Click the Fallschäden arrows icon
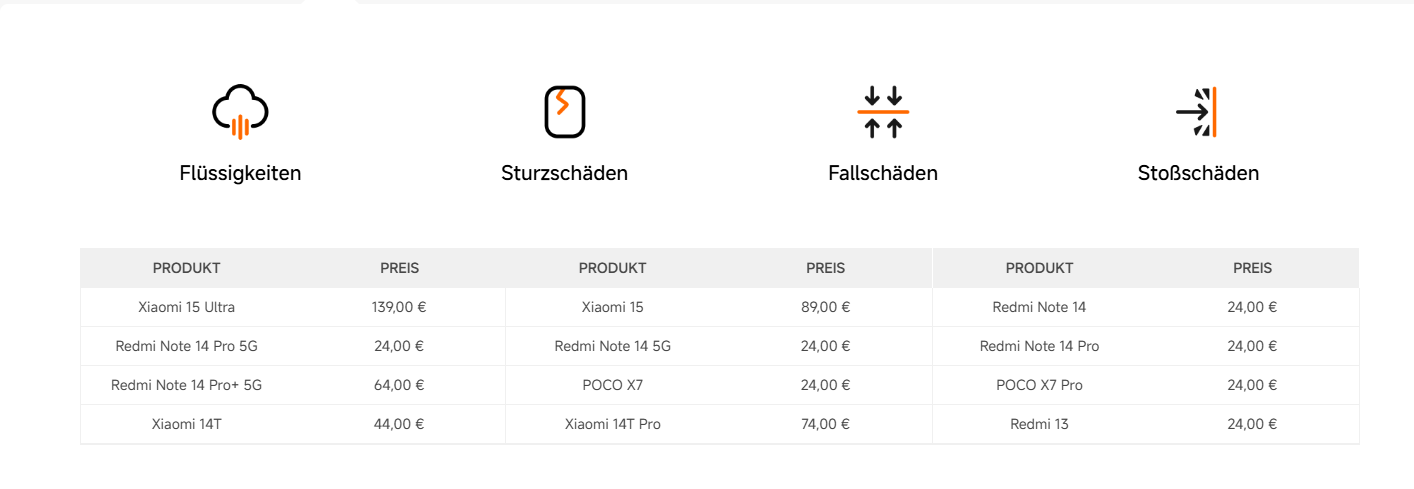Screen dimensions: 1414x489 pyautogui.click(x=883, y=111)
